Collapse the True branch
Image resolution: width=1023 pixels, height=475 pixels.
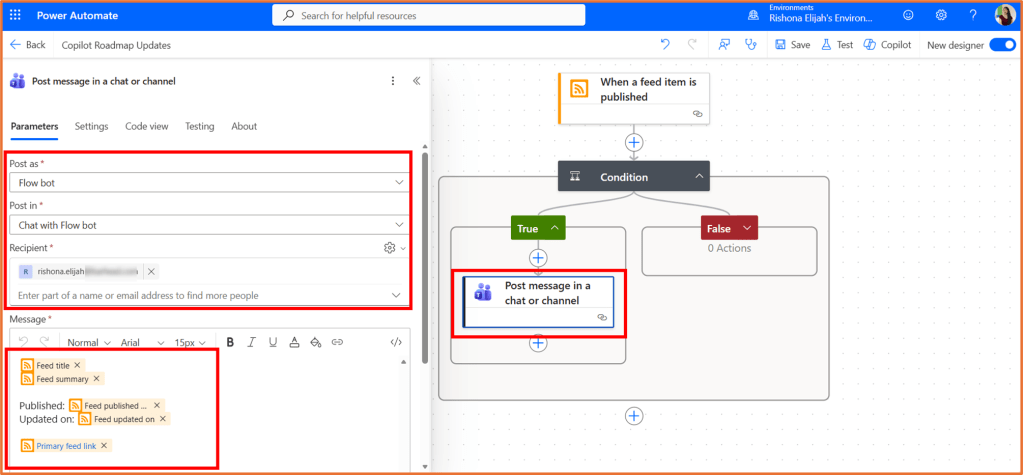tap(555, 228)
